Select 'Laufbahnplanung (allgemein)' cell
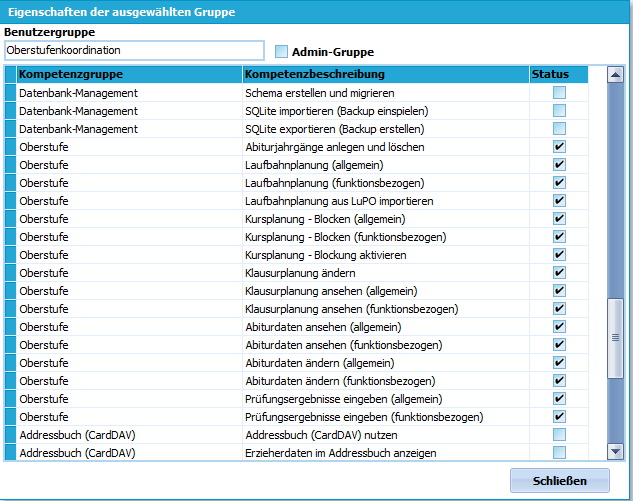Viewport: 633px width, 501px height. tap(386, 165)
